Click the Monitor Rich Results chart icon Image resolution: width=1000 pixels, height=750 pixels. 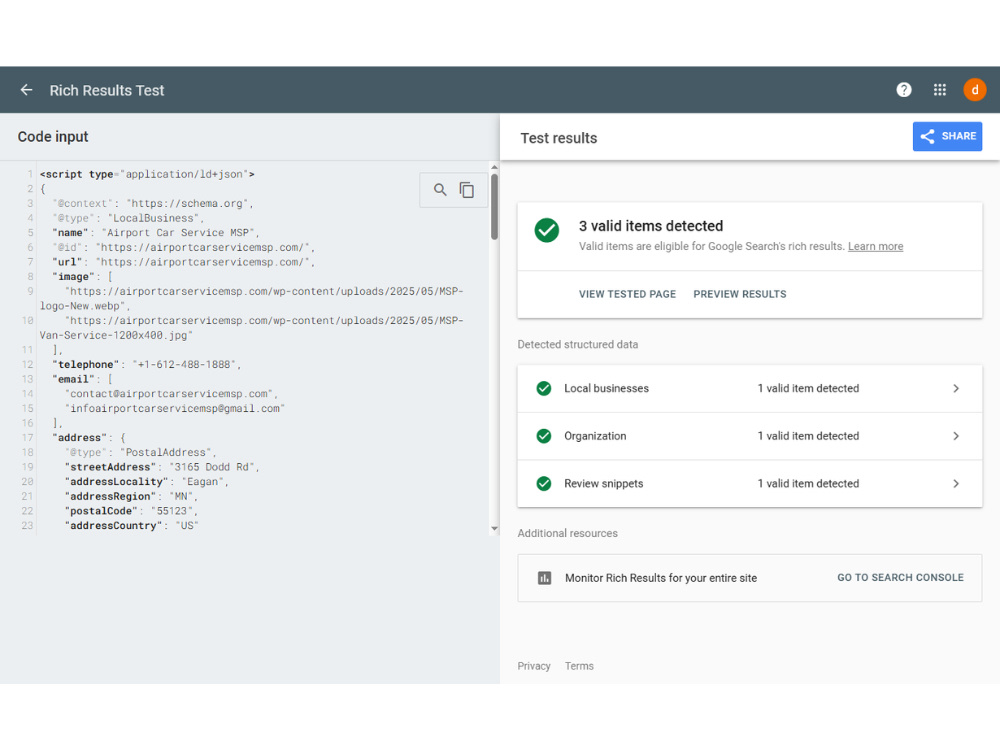point(544,578)
